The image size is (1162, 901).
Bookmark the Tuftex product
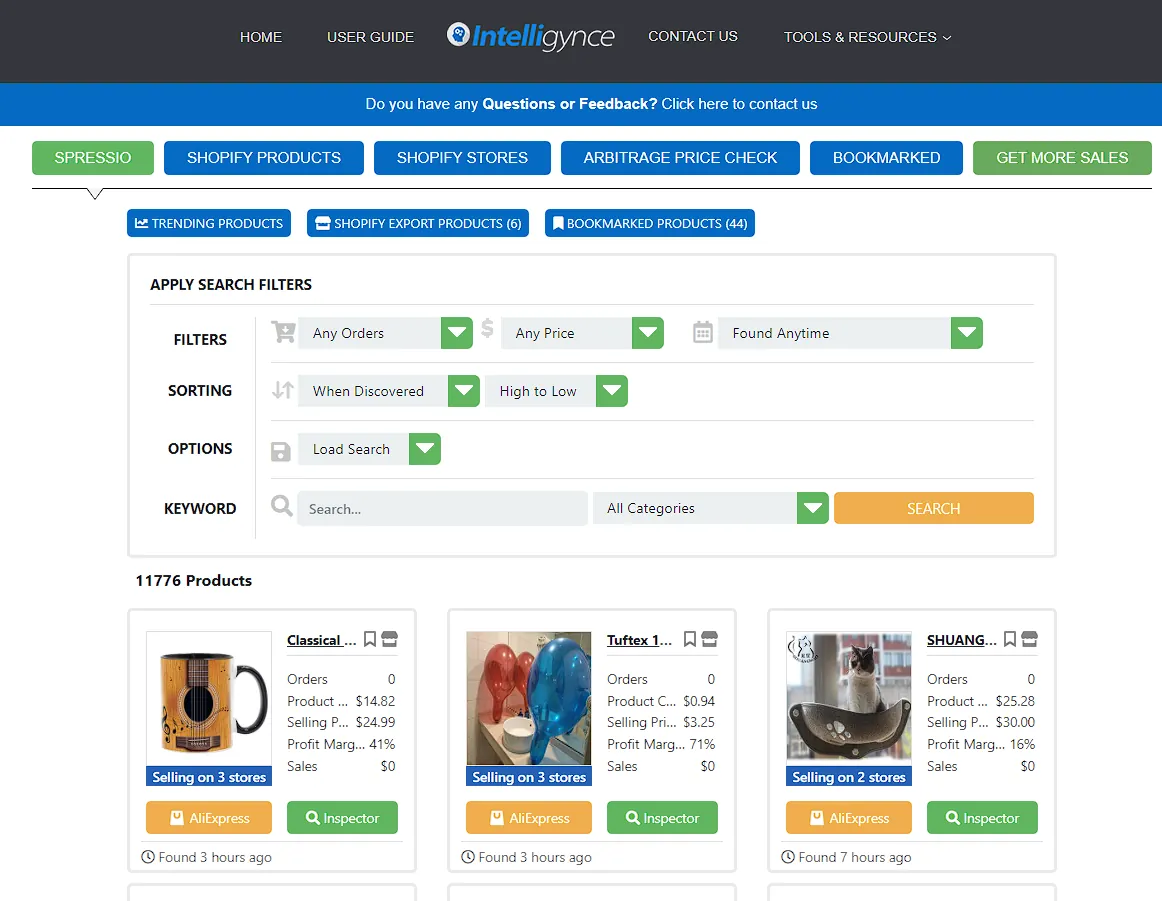pos(690,639)
